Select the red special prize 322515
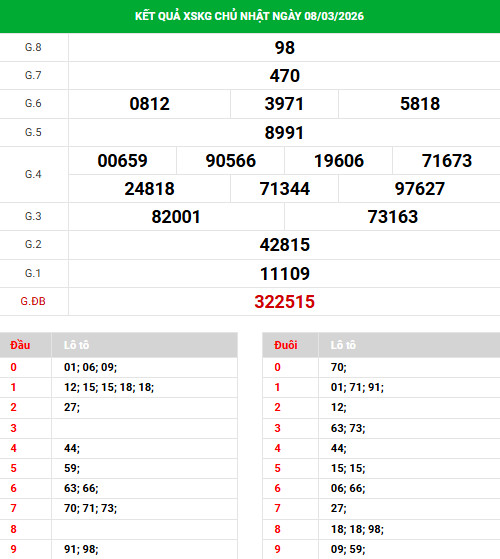The image size is (500, 559). pyautogui.click(x=284, y=302)
